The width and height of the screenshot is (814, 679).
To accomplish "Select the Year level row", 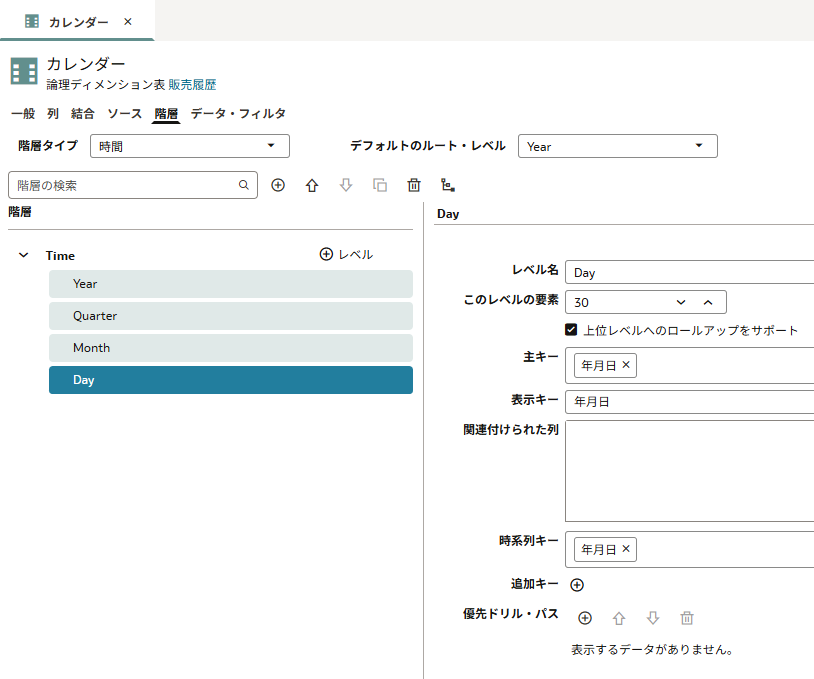I will pos(231,284).
